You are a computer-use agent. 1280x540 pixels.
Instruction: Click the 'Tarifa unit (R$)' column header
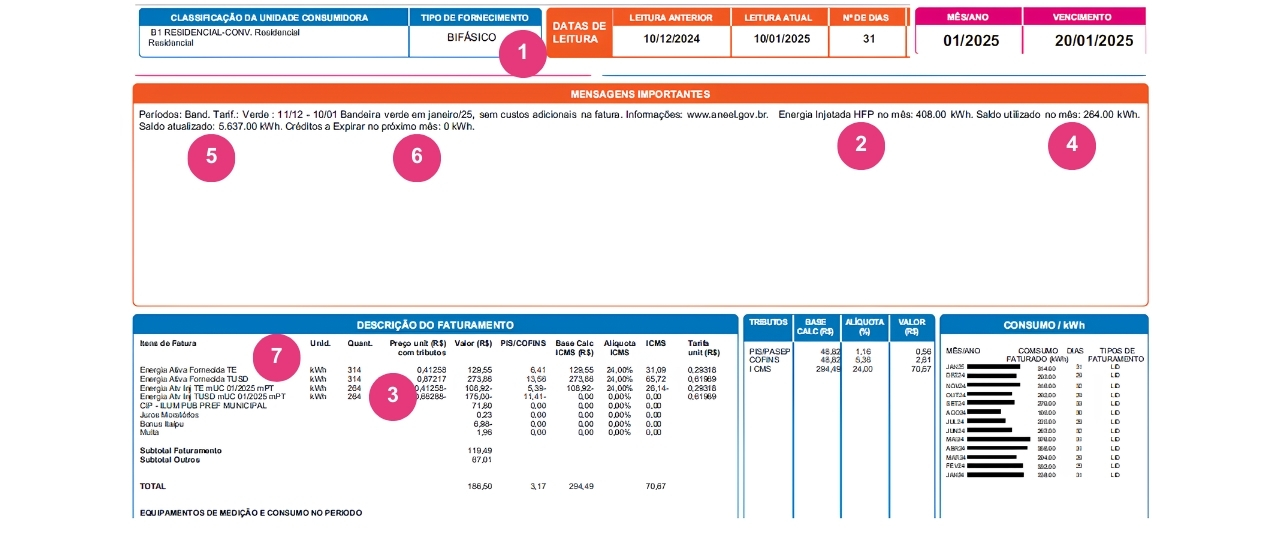tap(704, 348)
